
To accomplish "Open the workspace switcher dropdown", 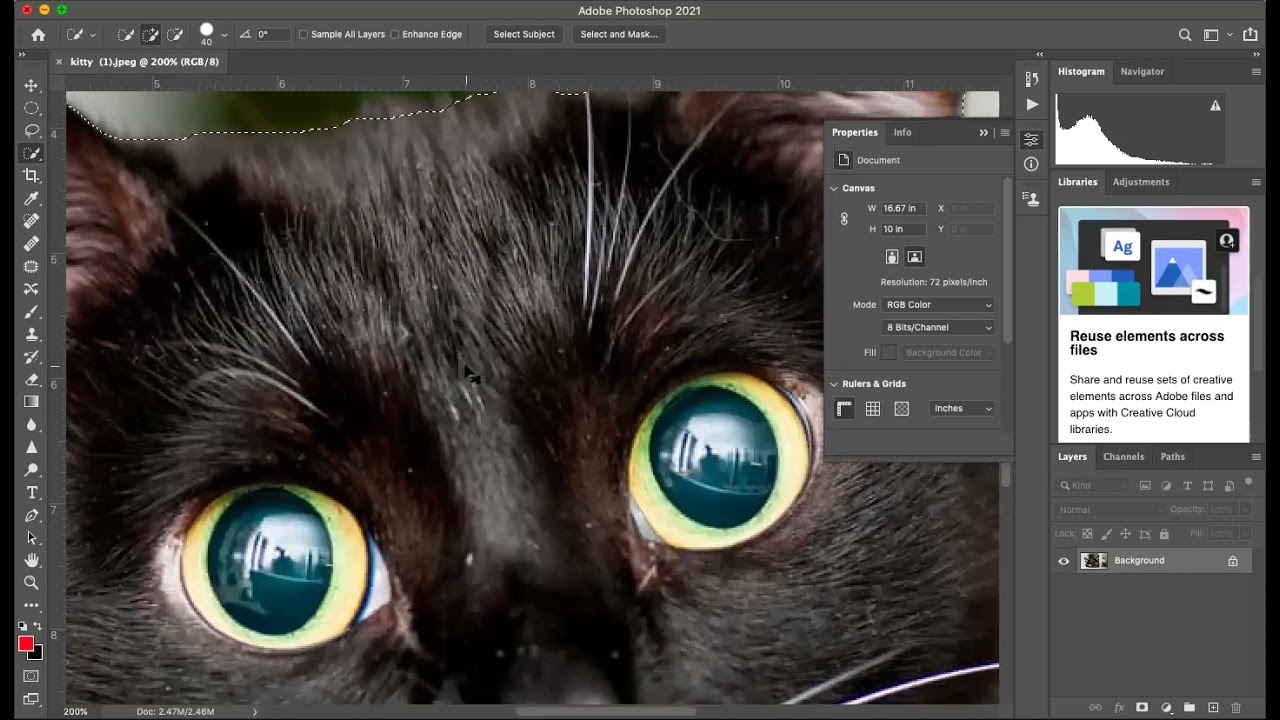I will (x=1217, y=34).
